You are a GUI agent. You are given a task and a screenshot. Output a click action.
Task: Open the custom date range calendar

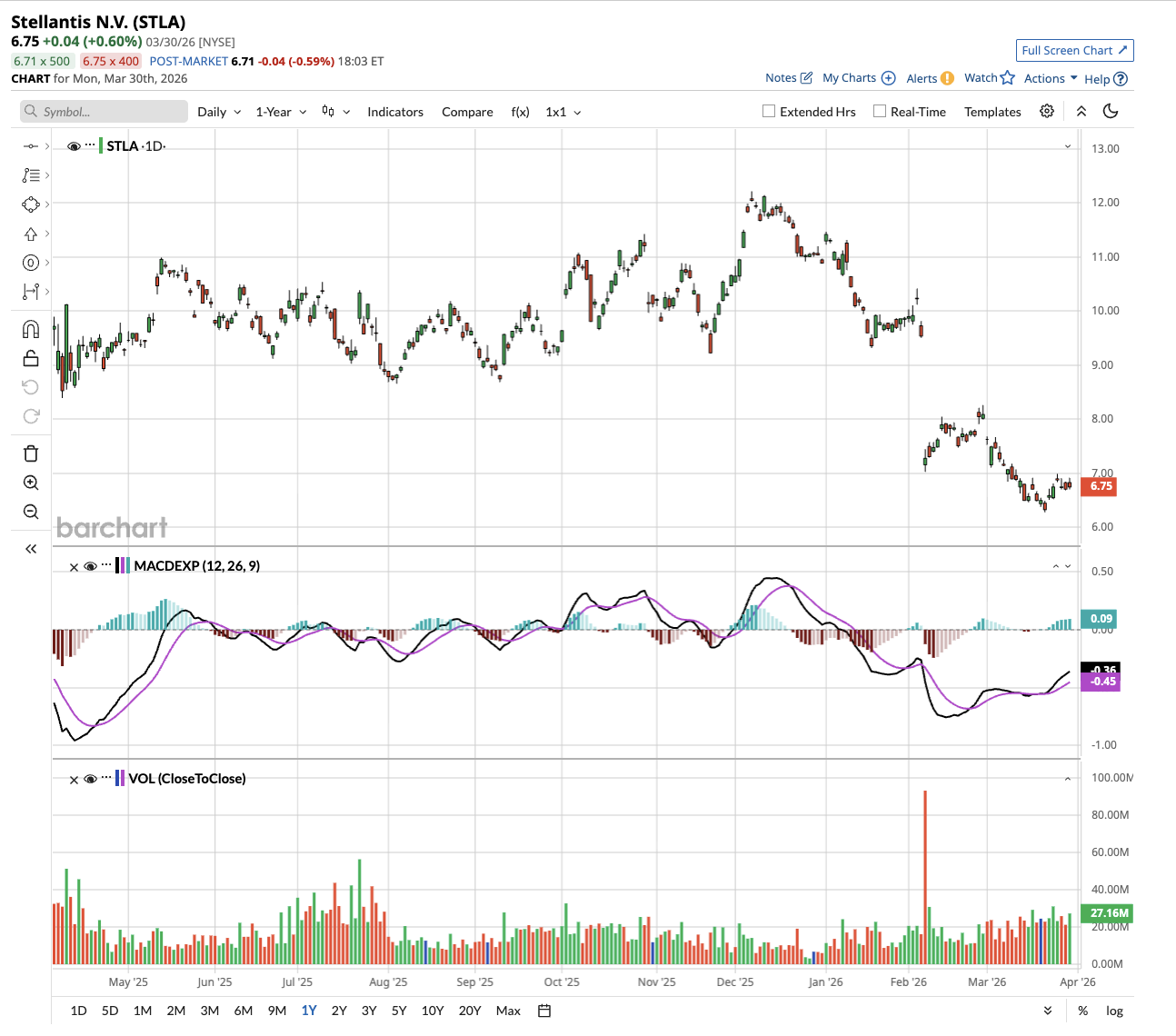(x=544, y=1011)
